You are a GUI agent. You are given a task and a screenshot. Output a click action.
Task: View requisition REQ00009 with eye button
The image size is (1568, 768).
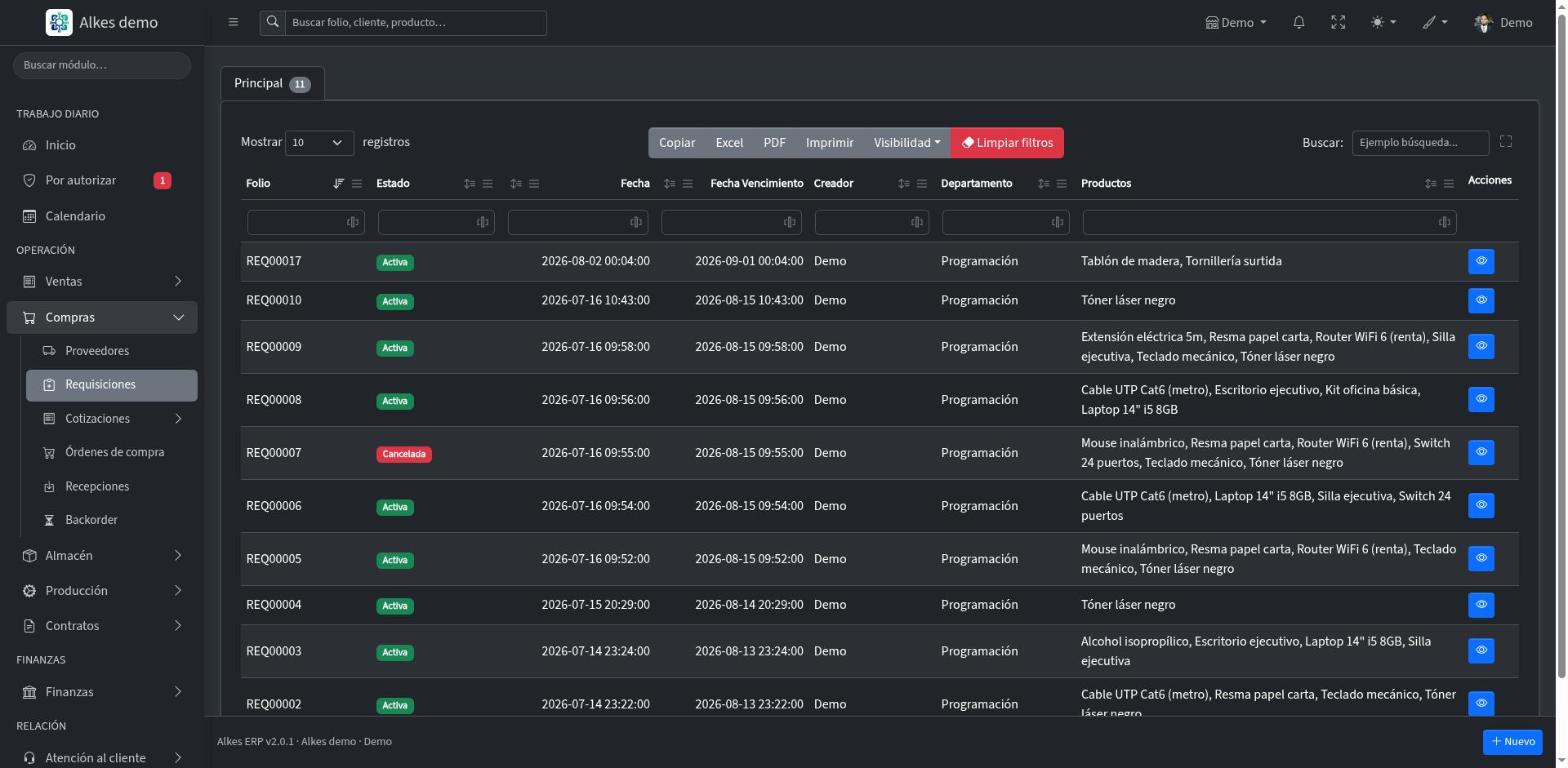pyautogui.click(x=1481, y=346)
